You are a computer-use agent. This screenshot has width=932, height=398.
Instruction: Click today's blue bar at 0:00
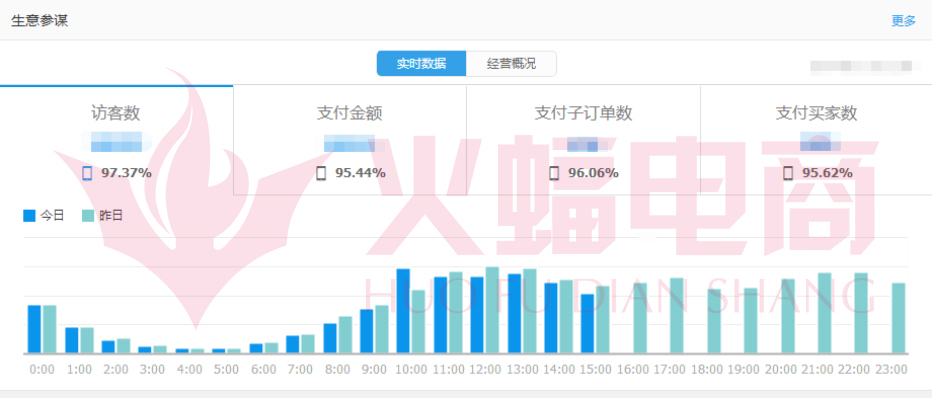(34, 329)
